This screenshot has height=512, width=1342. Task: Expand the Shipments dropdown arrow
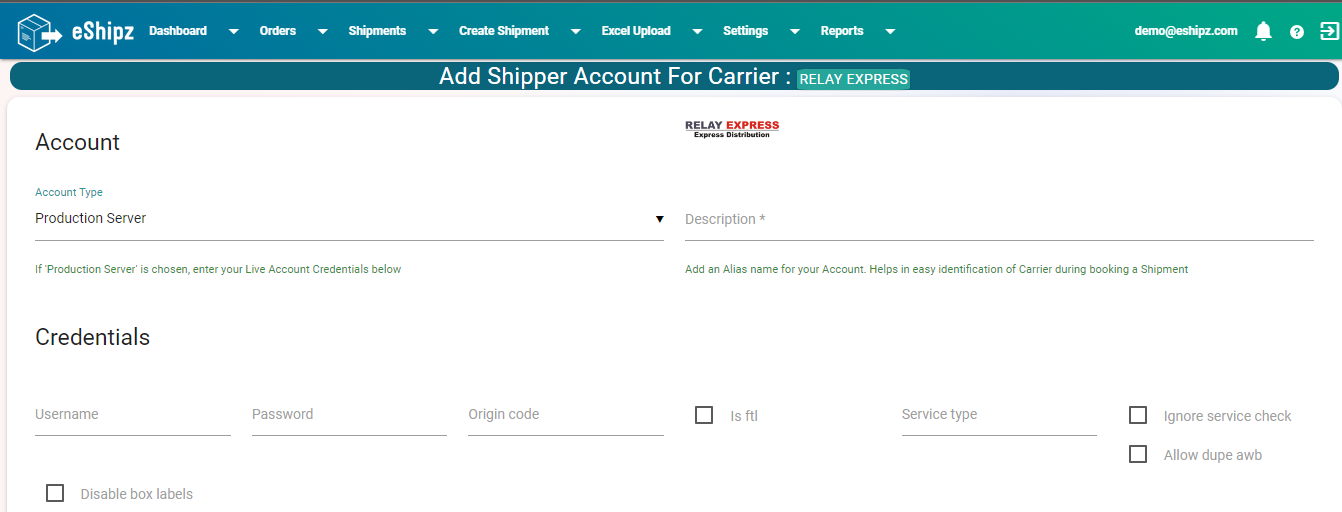(x=433, y=32)
